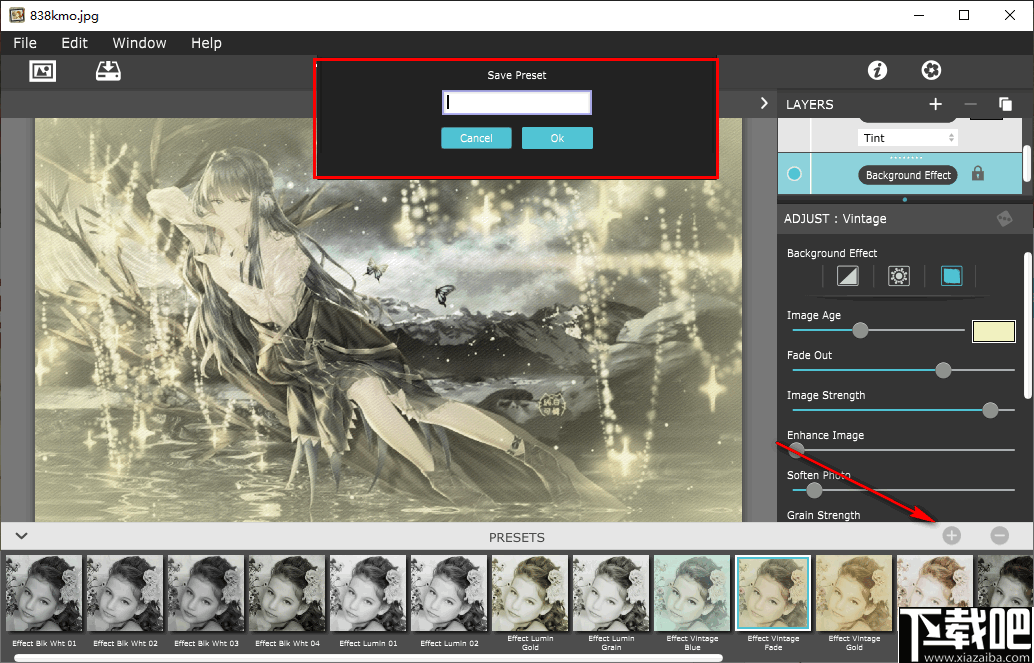1034x663 pixels.
Task: Click the save image icon in toolbar
Action: click(x=108, y=71)
